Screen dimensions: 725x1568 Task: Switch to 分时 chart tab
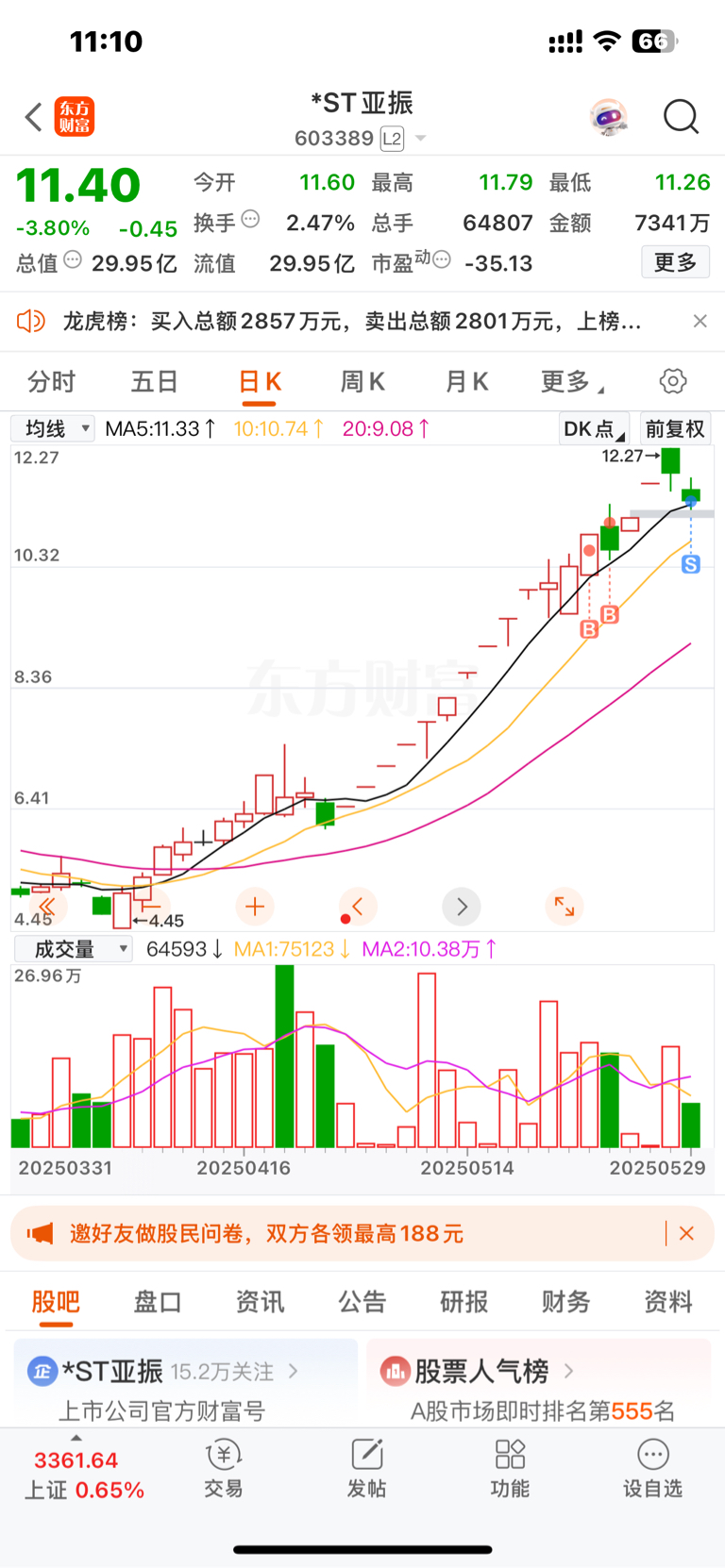[51, 382]
